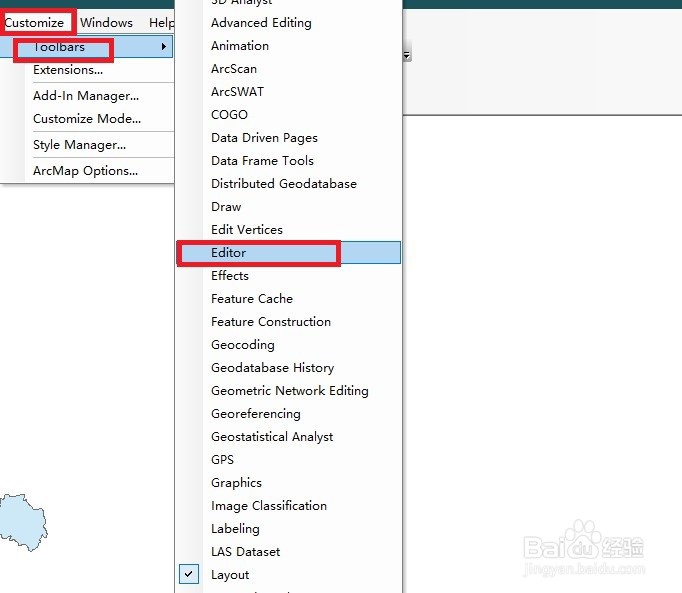This screenshot has height=593, width=682.
Task: Select the Editor toolbar entry
Action: (x=289, y=252)
